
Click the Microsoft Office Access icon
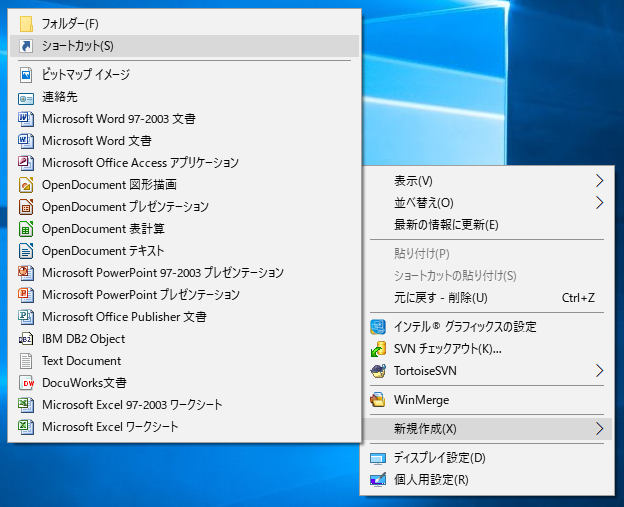coord(26,163)
